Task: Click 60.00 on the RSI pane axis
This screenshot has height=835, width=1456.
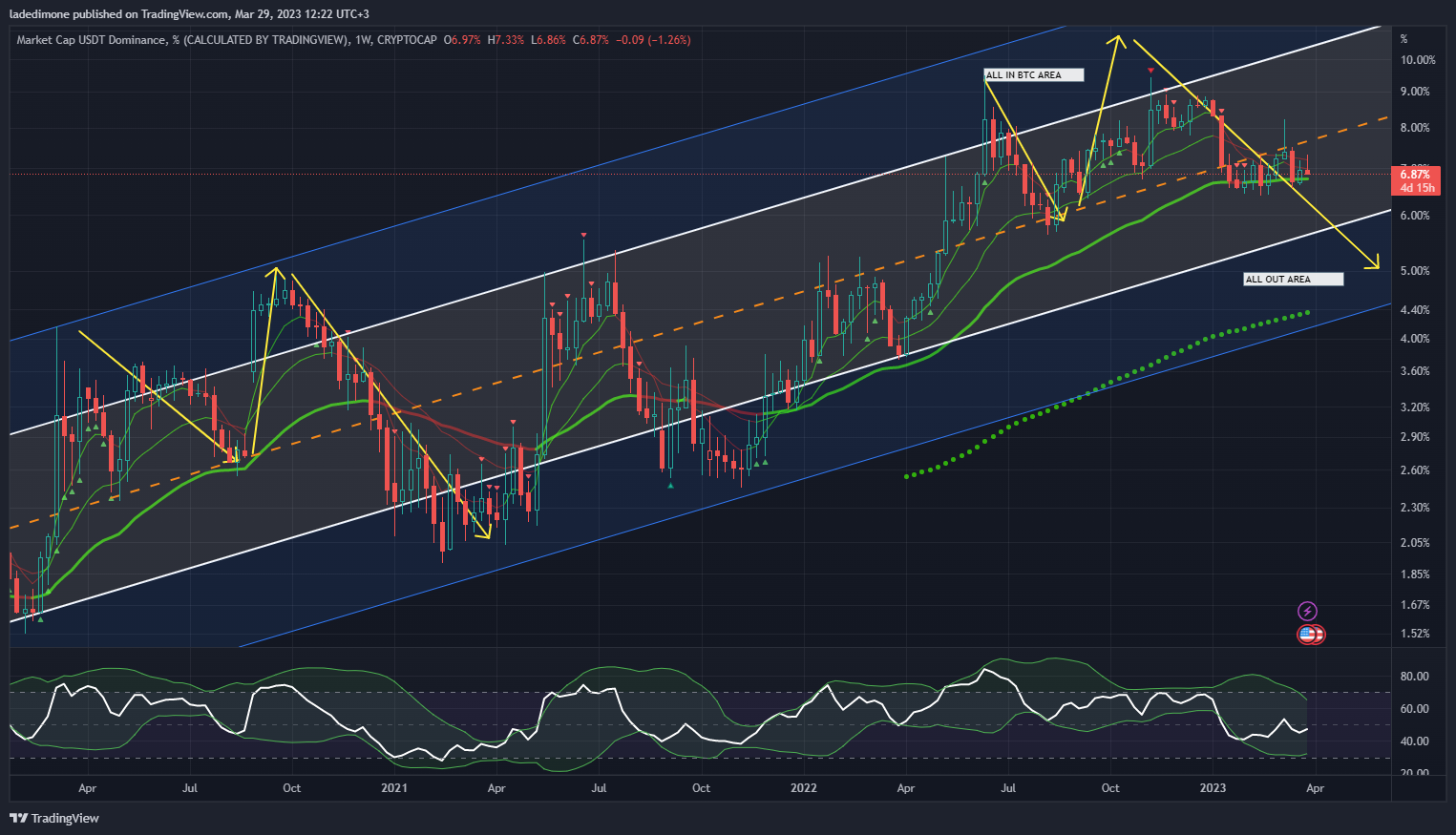Action: click(1414, 709)
